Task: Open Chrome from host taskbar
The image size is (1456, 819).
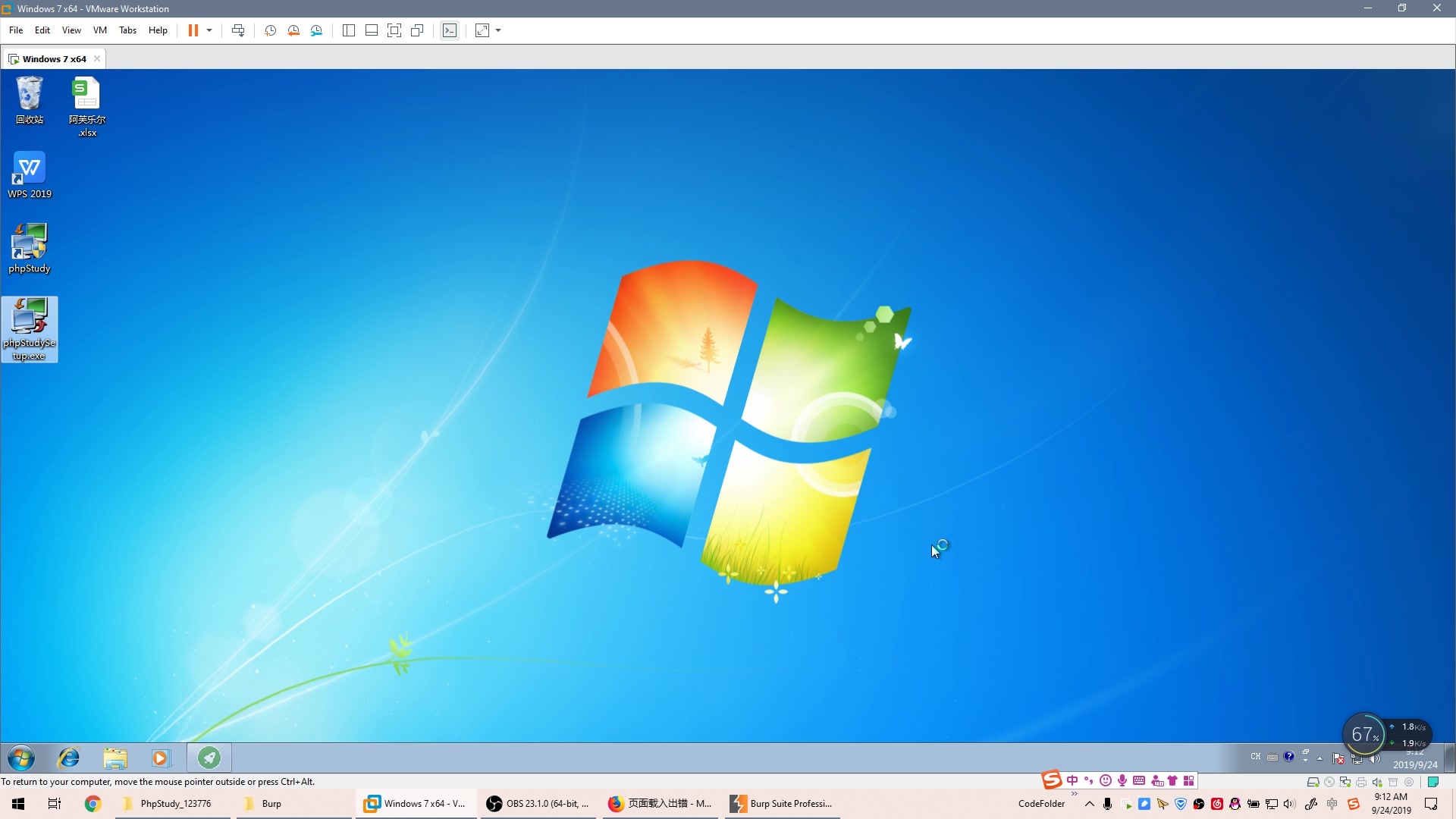Action: tap(93, 804)
